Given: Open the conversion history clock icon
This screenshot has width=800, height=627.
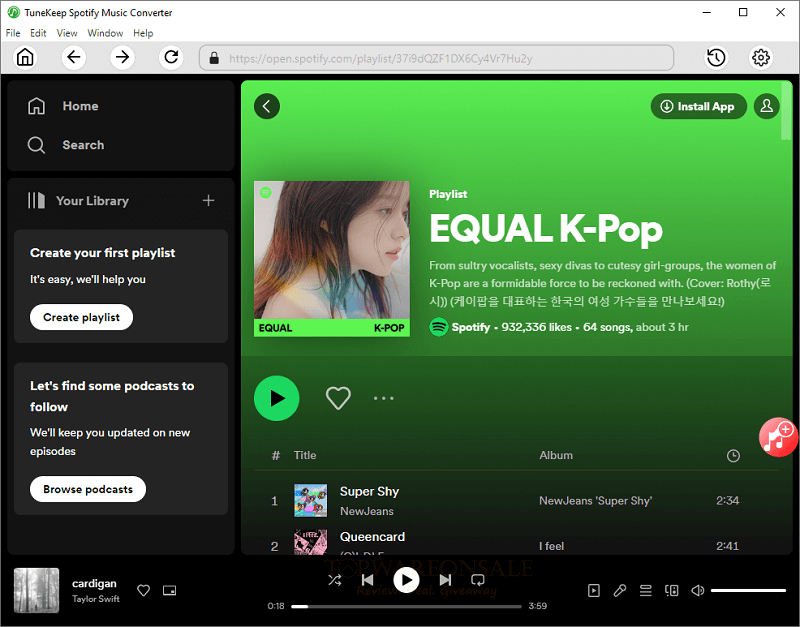Looking at the screenshot, I should (716, 57).
